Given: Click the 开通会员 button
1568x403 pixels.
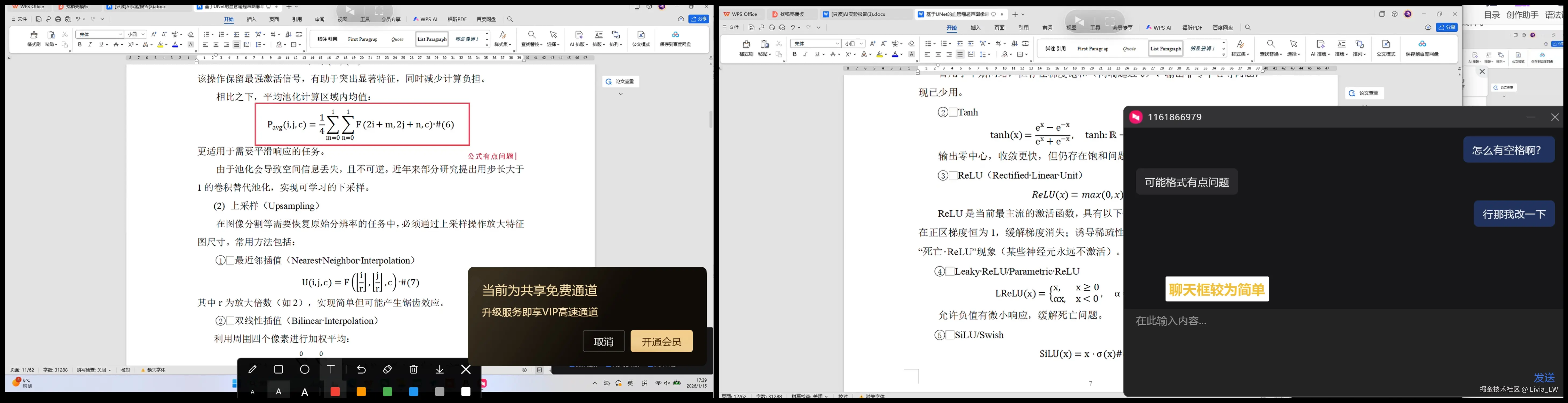Looking at the screenshot, I should (661, 341).
